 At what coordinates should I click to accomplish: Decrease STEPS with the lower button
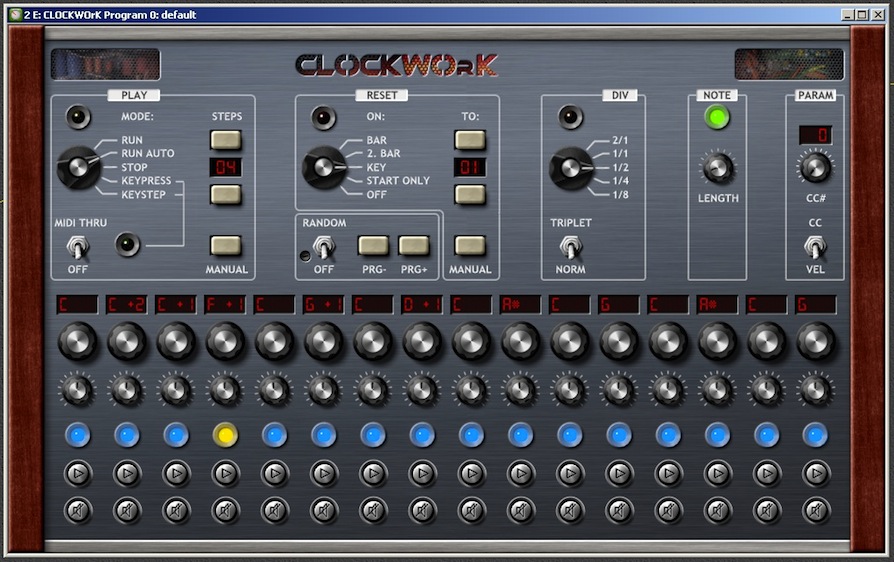pos(226,194)
